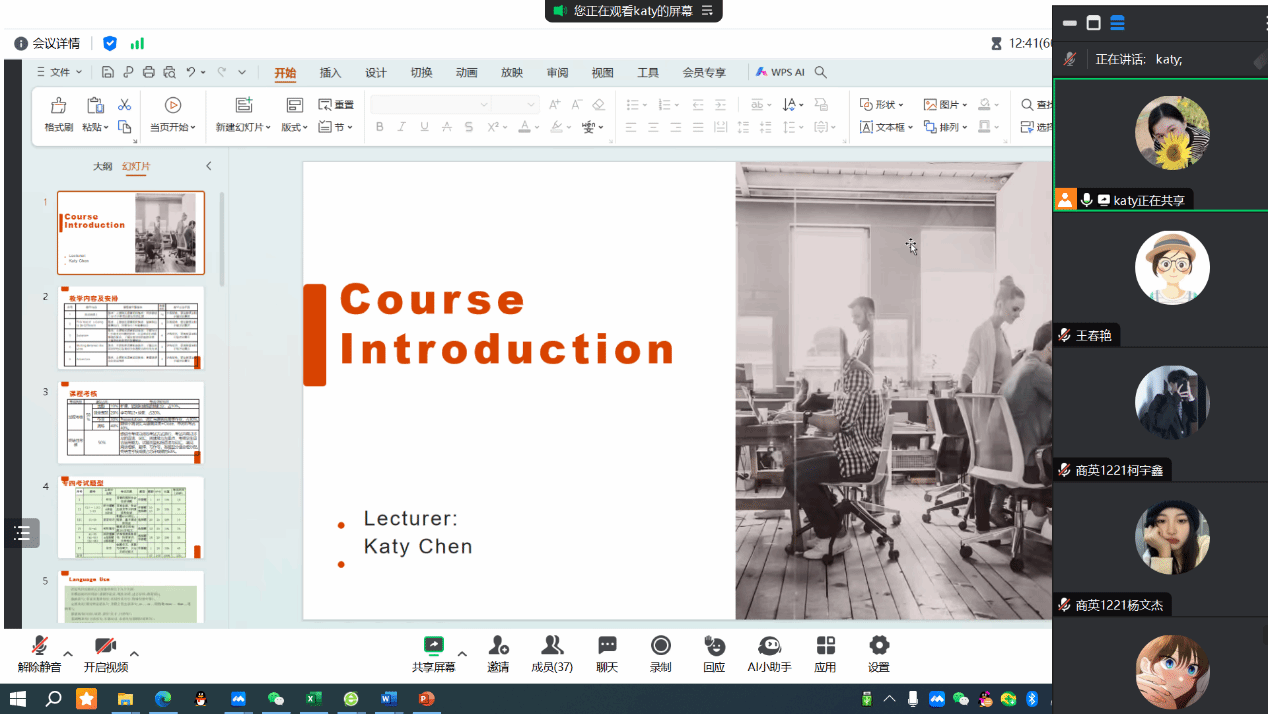Select slide 2 thumbnail 教学内容及安排
The height and width of the screenshot is (714, 1268).
[131, 328]
